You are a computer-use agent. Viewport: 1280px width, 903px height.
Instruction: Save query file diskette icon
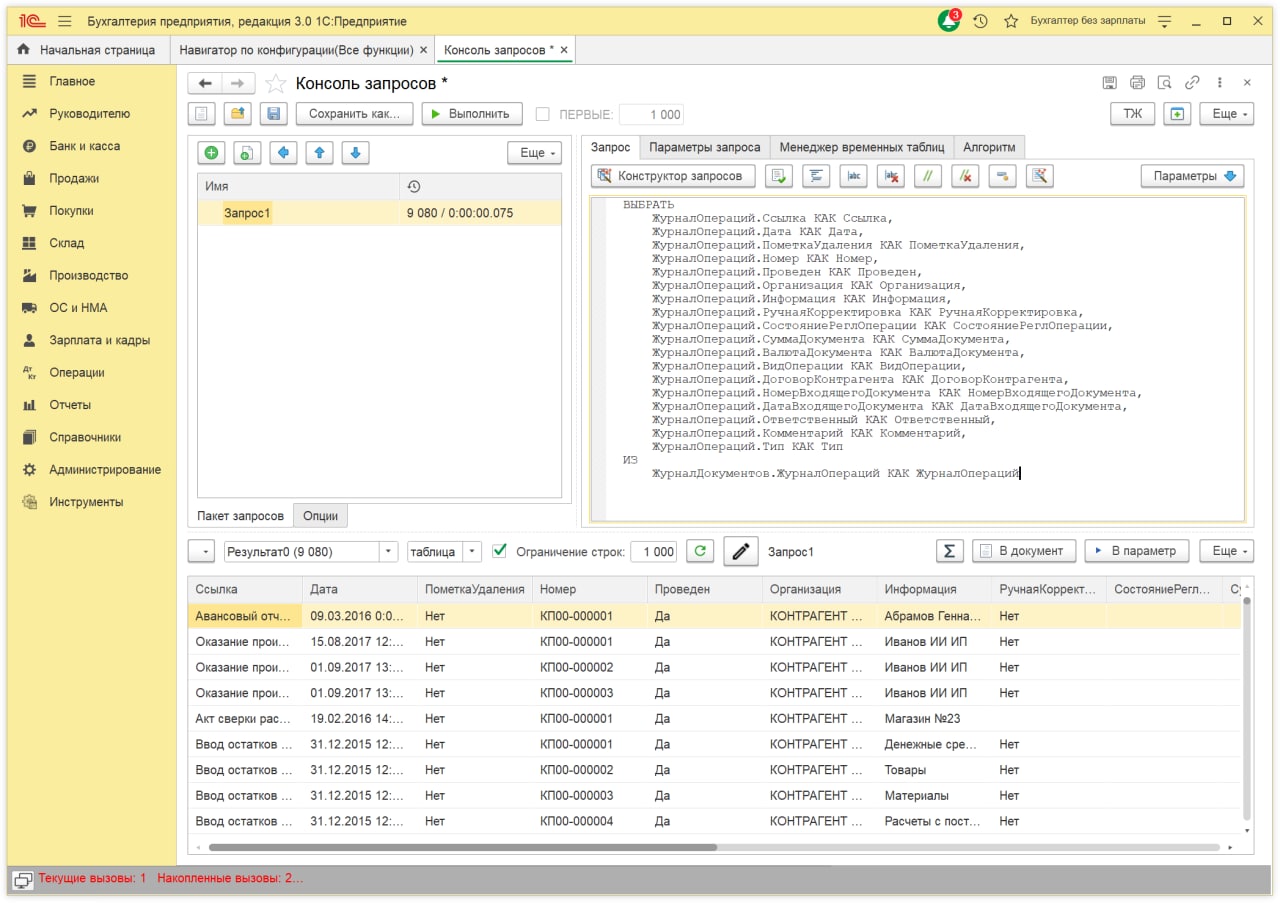[x=273, y=114]
